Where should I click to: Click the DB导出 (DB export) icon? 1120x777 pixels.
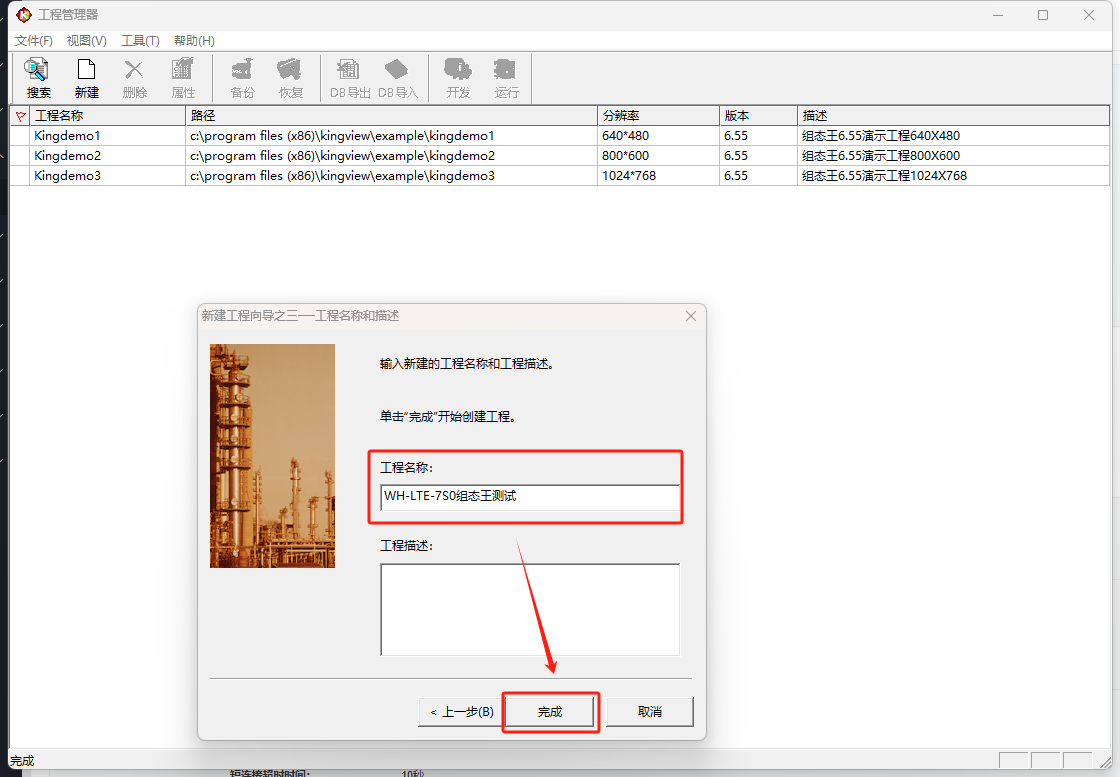click(350, 78)
